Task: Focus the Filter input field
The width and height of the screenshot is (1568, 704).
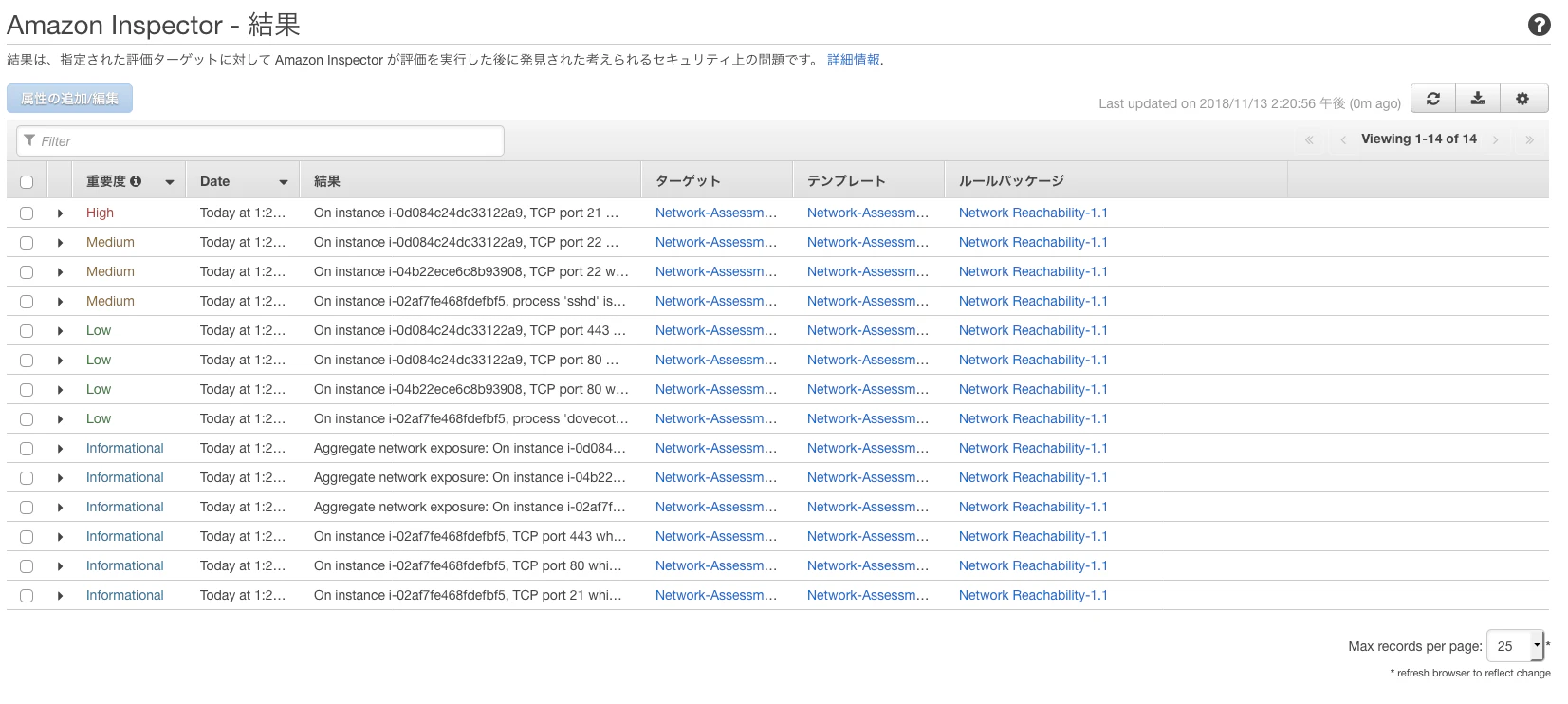Action: [260, 141]
